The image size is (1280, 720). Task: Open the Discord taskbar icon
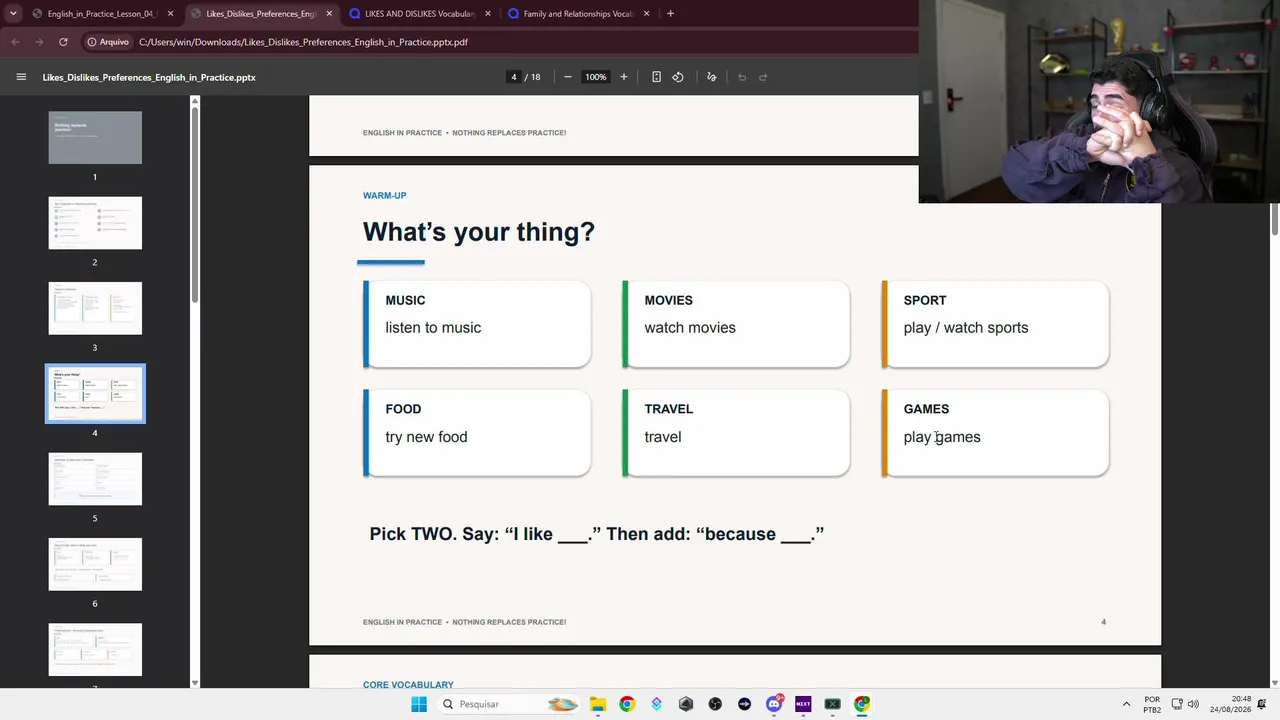pyautogui.click(x=774, y=704)
